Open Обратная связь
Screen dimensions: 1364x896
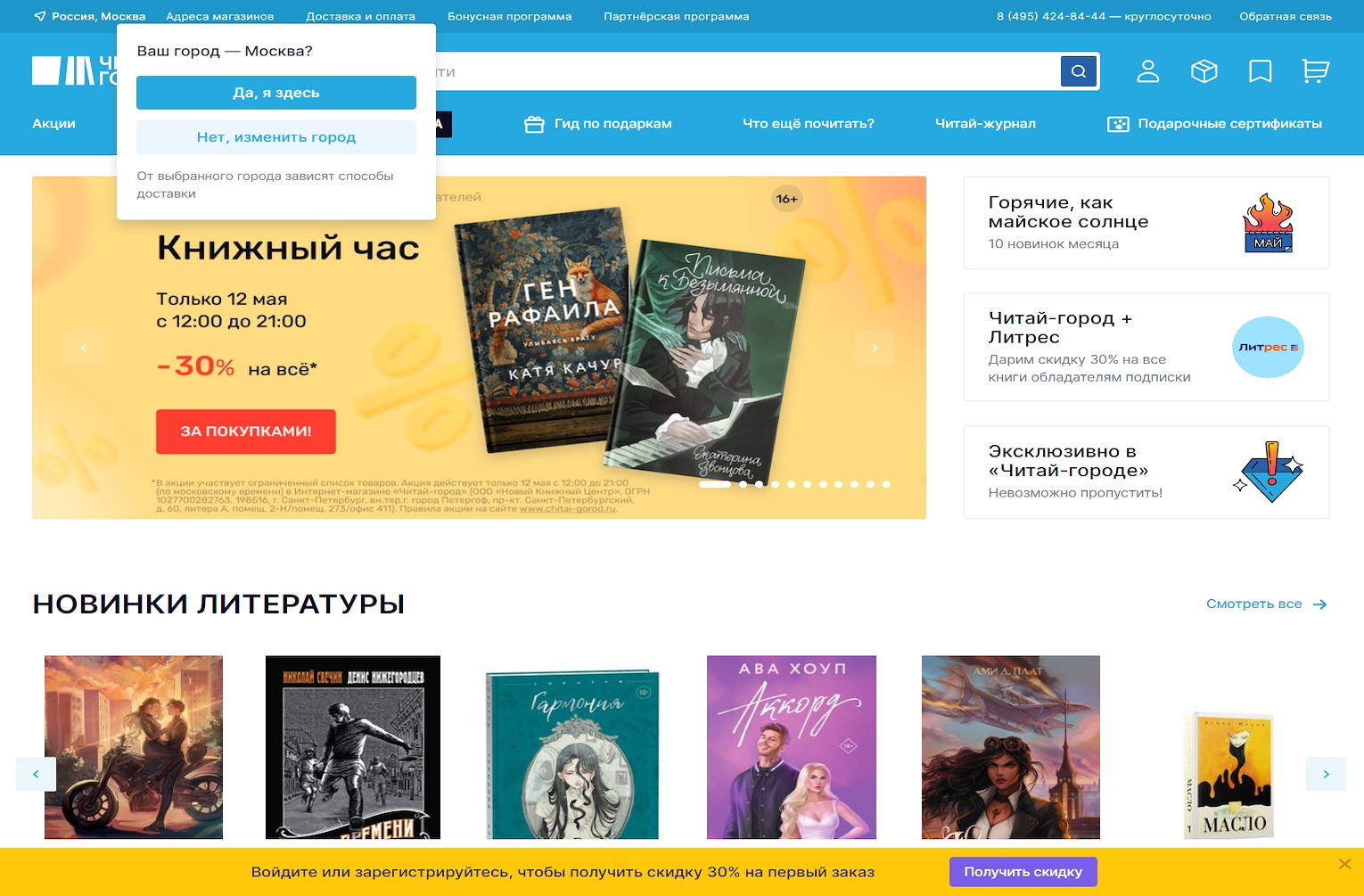click(1286, 16)
